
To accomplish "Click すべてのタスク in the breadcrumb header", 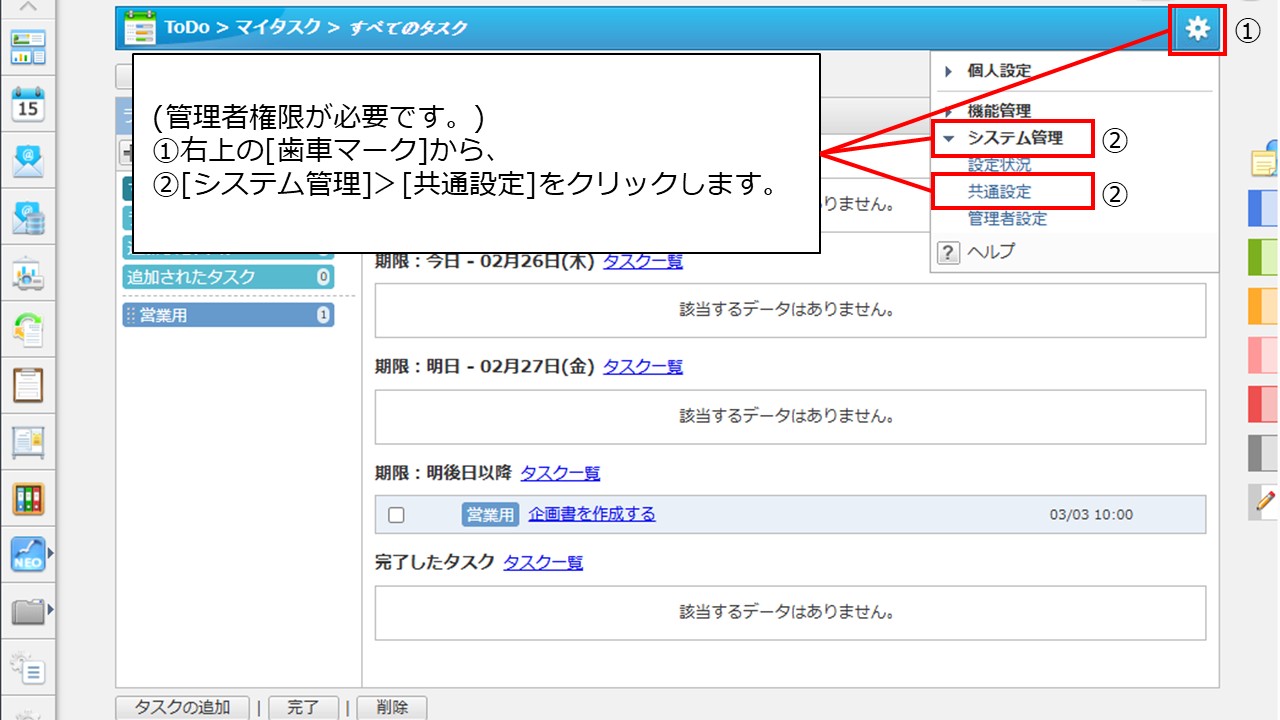I will [x=409, y=28].
